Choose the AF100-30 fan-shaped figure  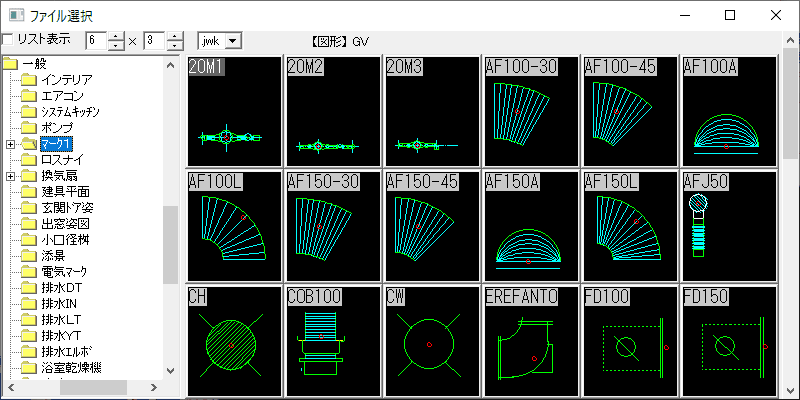[x=531, y=110]
